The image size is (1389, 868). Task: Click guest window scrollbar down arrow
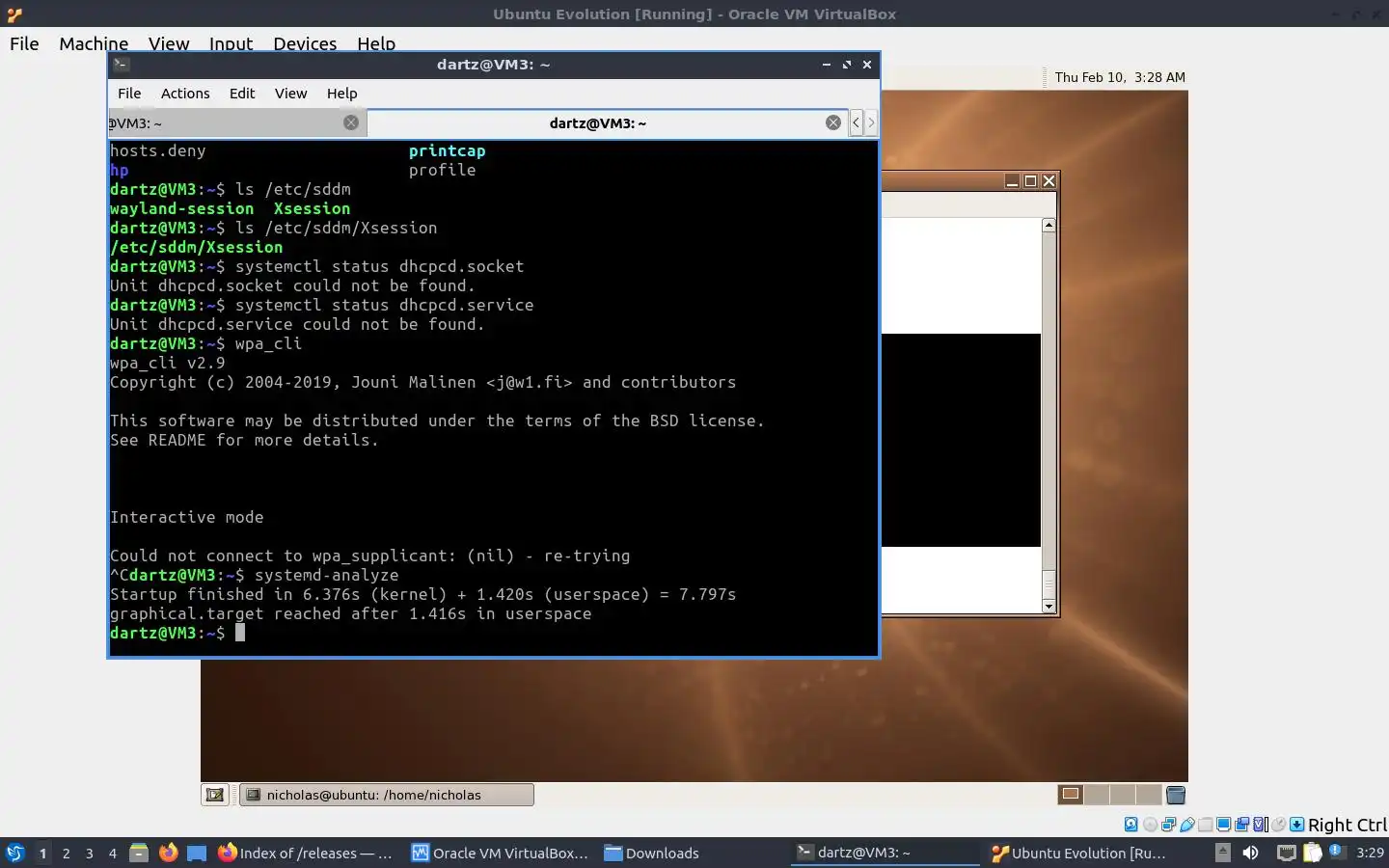coord(1049,606)
